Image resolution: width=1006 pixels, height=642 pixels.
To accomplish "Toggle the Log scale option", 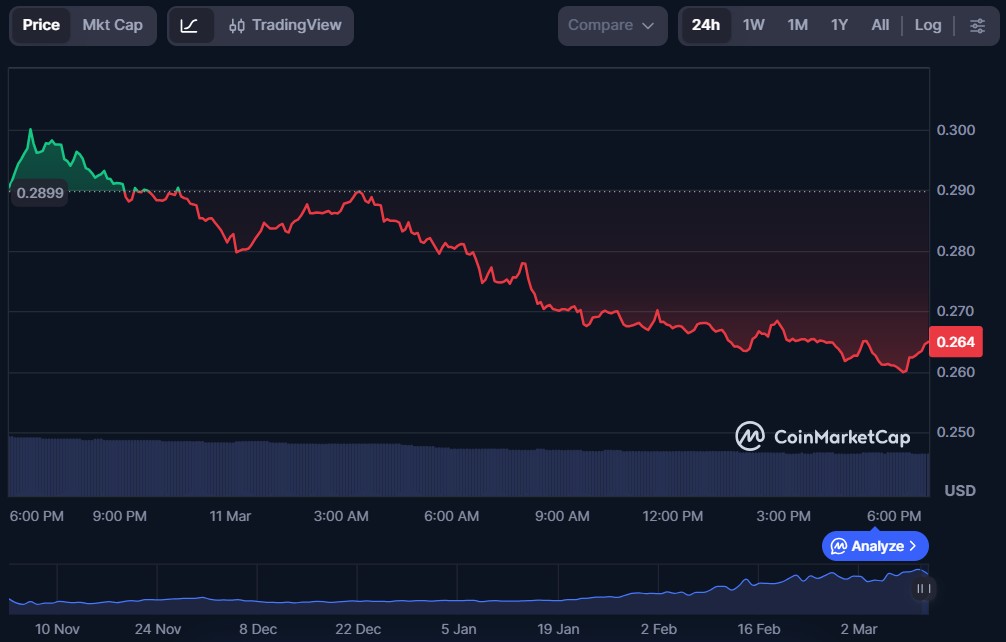I will point(927,25).
